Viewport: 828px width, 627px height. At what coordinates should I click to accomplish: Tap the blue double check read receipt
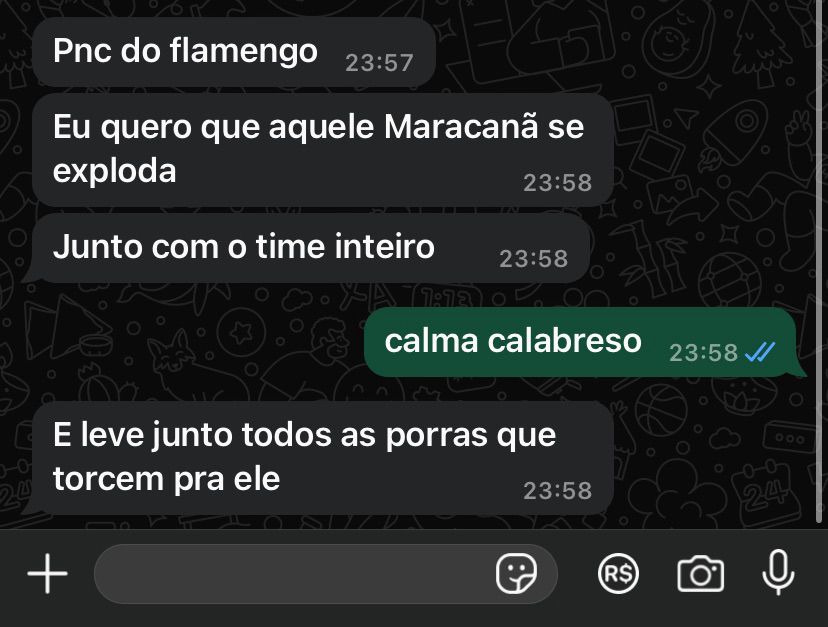760,352
